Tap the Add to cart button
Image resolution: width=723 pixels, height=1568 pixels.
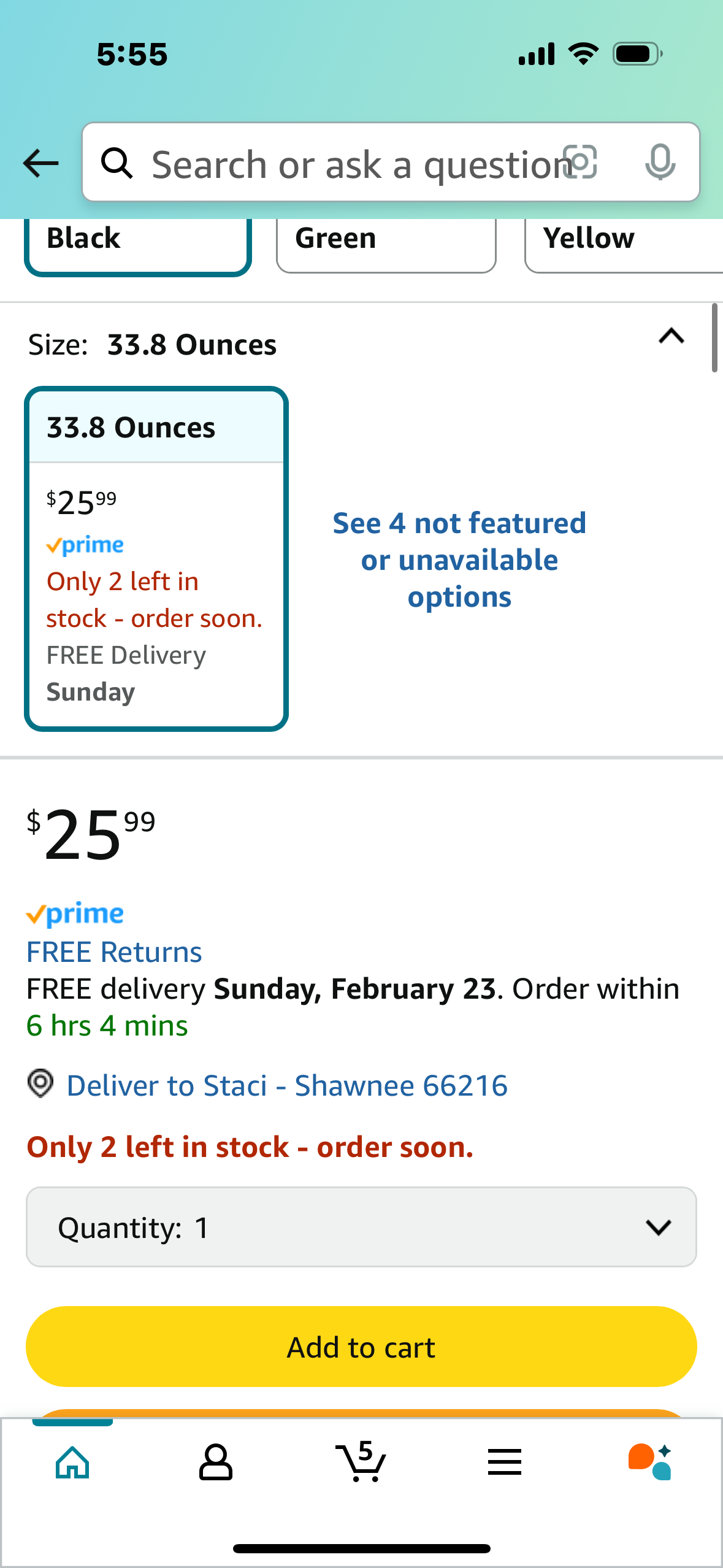coord(361,1347)
